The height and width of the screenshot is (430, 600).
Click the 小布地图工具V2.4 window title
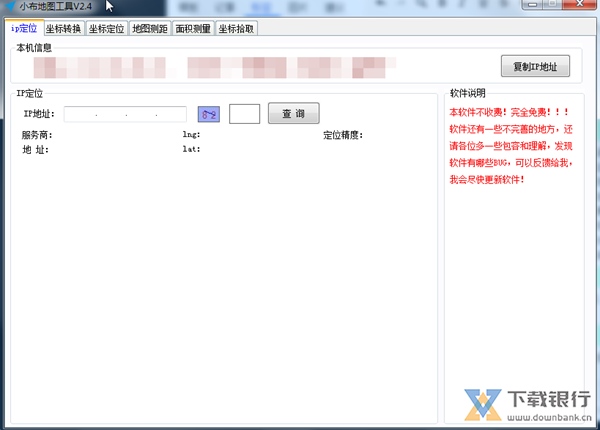(56, 6)
